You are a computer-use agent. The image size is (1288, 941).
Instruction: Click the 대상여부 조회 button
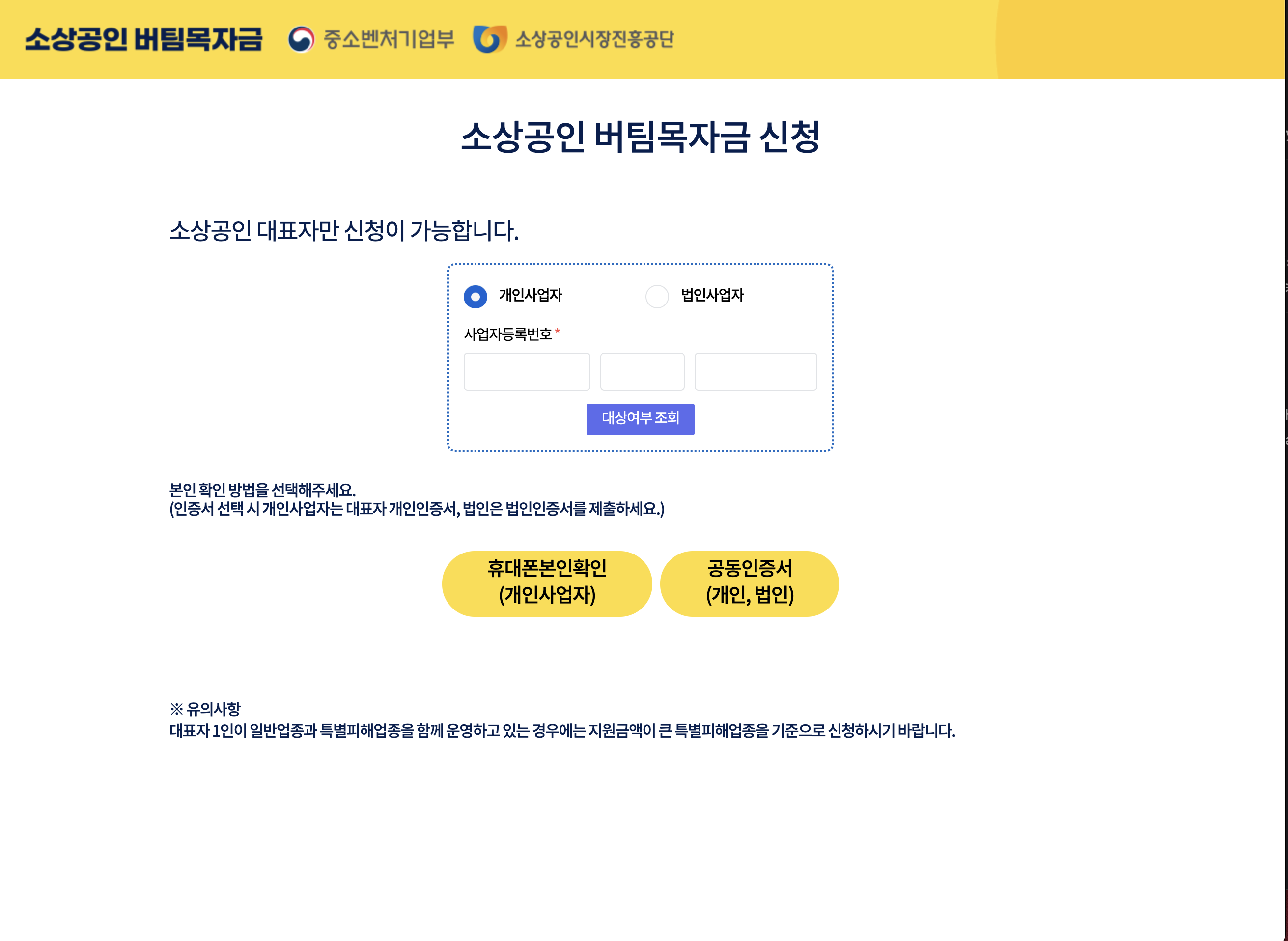click(640, 419)
